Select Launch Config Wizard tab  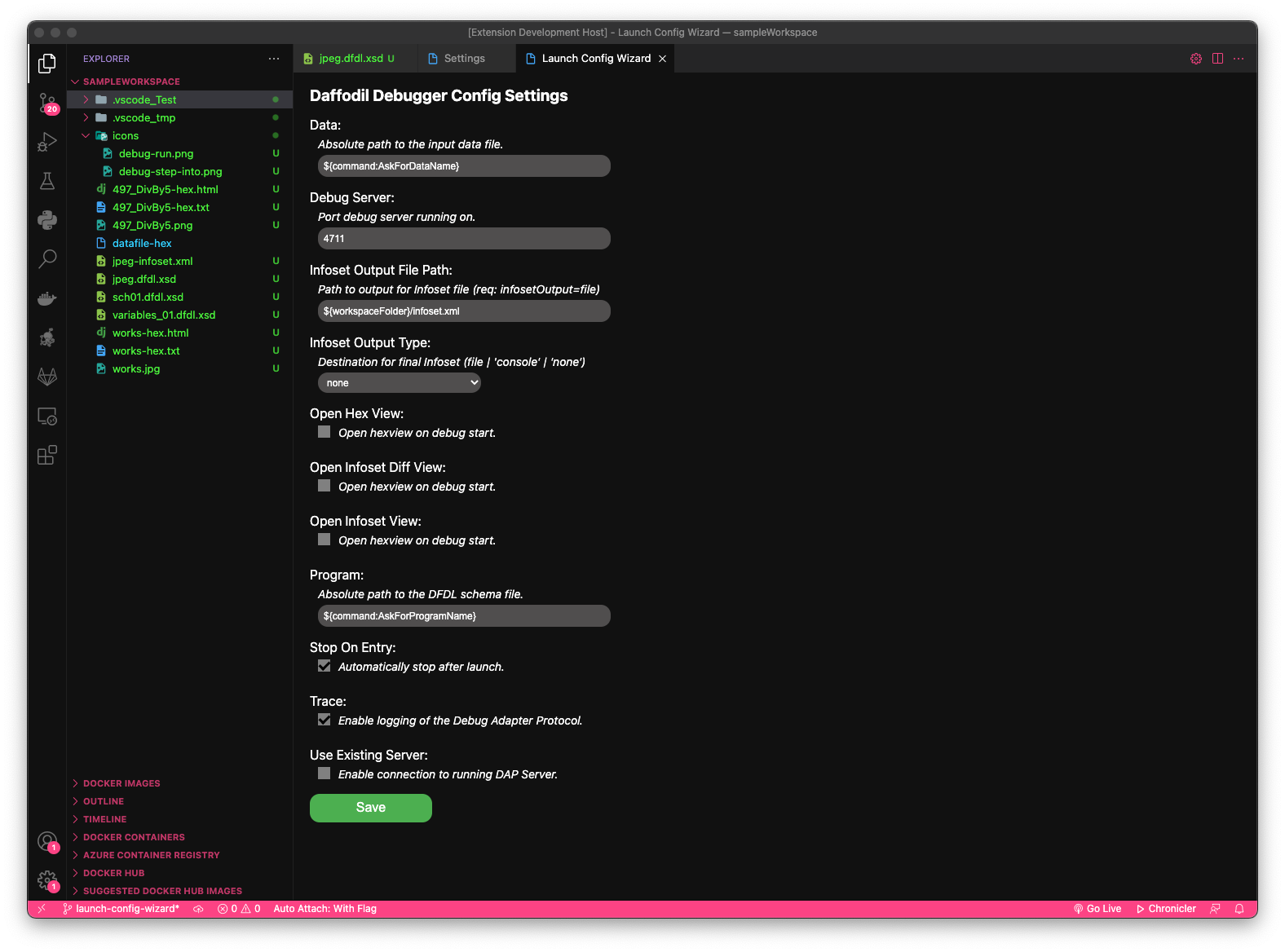[x=595, y=59]
